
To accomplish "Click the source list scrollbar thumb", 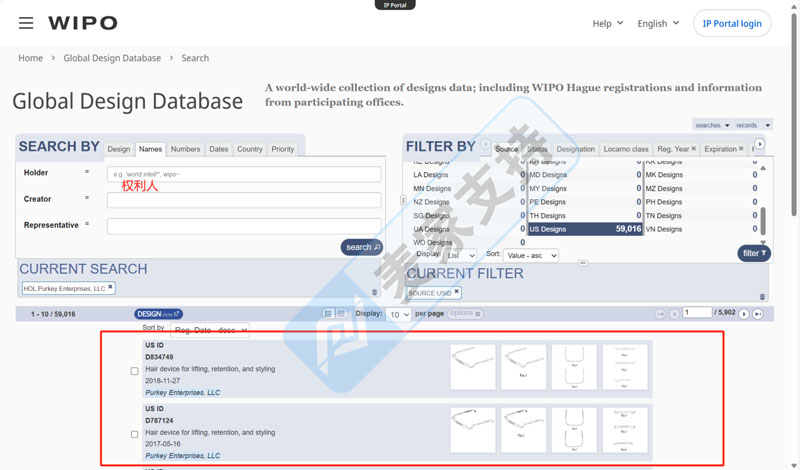I will click(x=763, y=220).
